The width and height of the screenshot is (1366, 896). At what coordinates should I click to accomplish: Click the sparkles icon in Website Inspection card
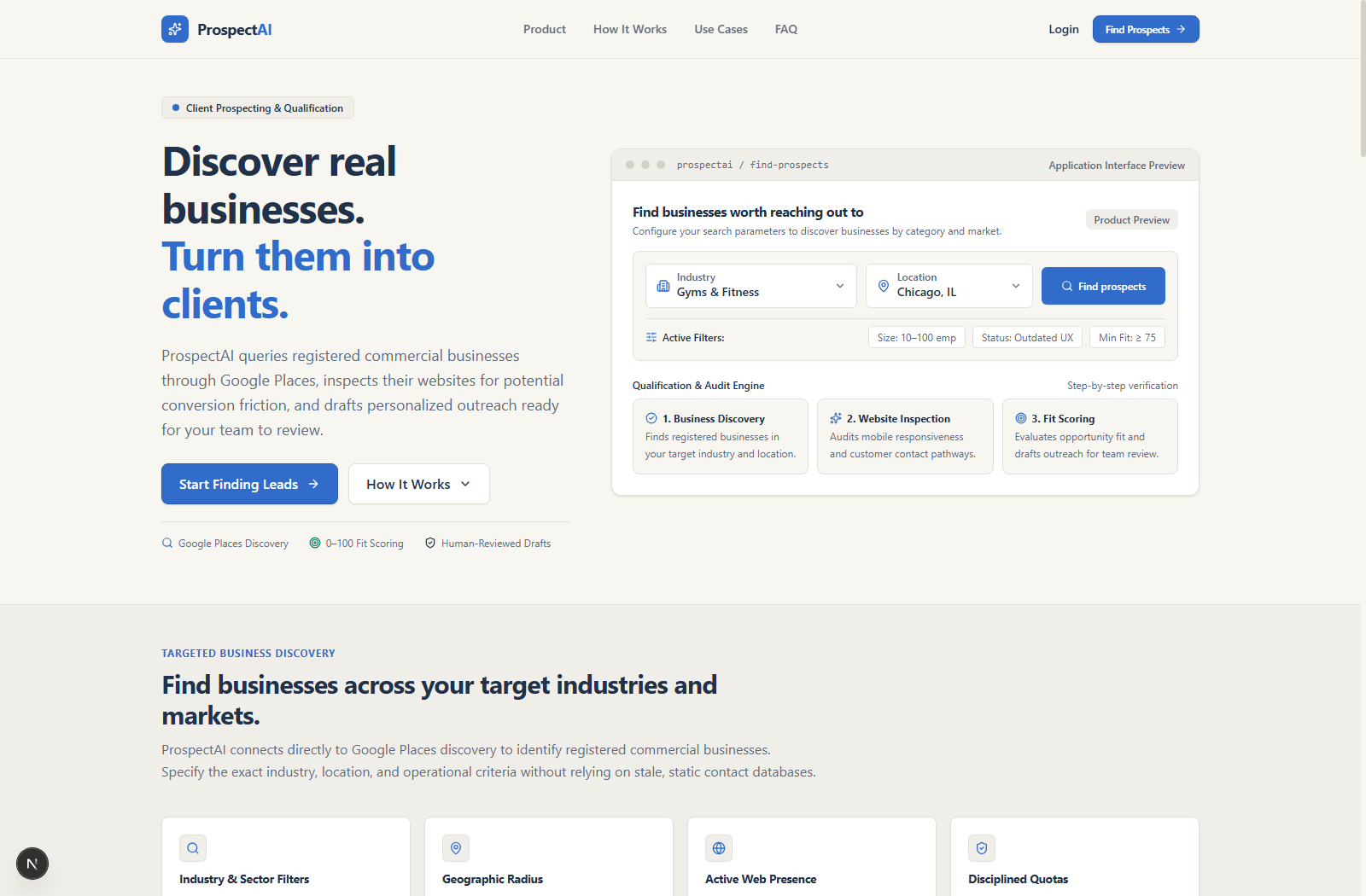[x=836, y=418]
